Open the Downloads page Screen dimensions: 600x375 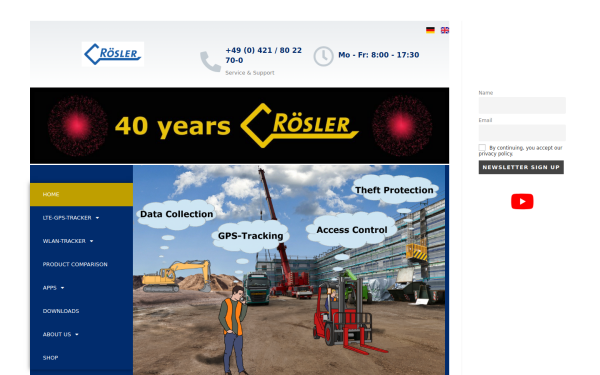point(61,311)
